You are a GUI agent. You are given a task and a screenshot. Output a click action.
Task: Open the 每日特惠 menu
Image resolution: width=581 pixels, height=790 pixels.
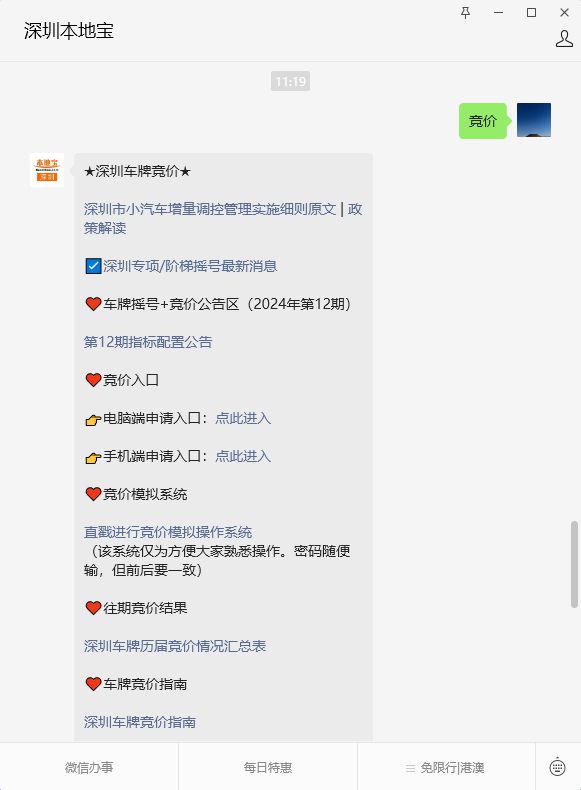(268, 767)
